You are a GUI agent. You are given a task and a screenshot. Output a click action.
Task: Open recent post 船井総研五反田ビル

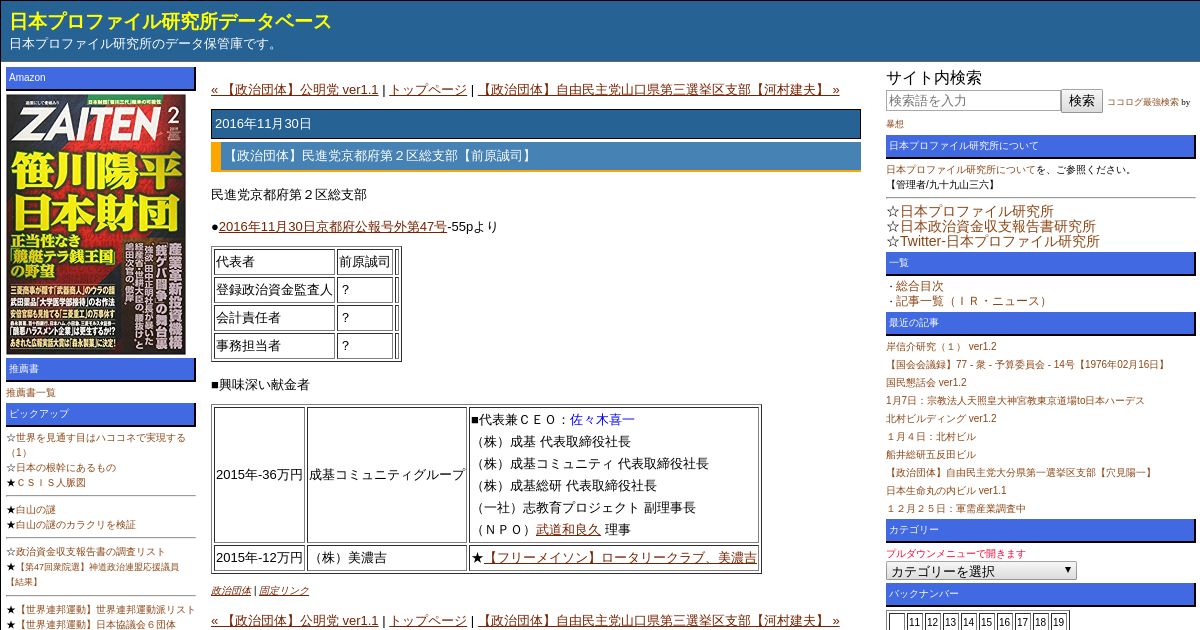(931, 455)
